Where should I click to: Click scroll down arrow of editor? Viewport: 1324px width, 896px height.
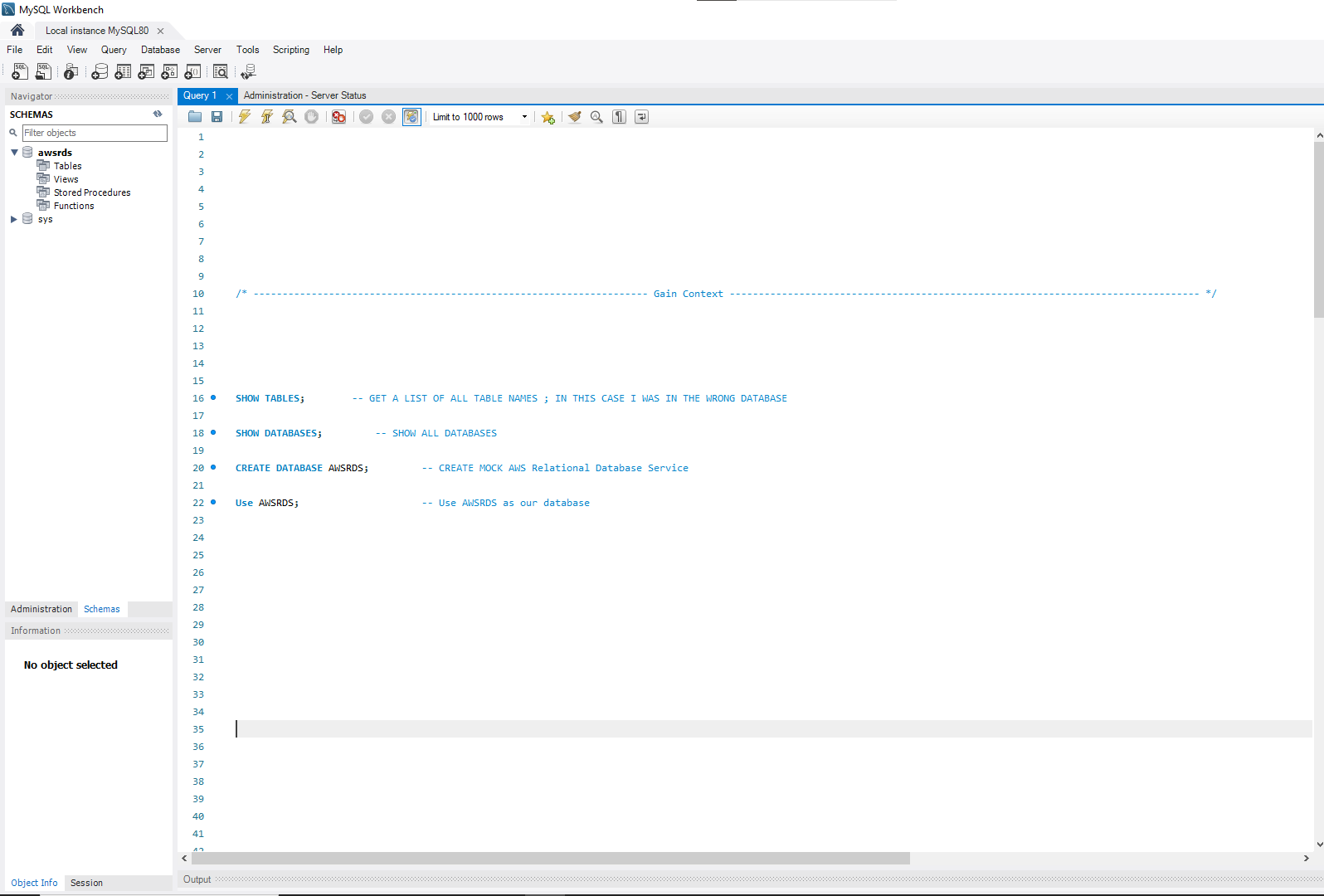pos(1319,844)
